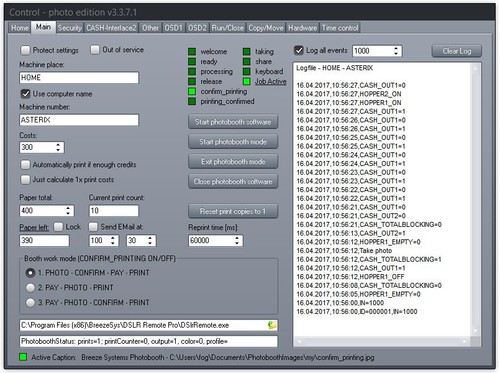500x373 pixels.
Task: Click the keyboard status indicator
Action: click(247, 71)
